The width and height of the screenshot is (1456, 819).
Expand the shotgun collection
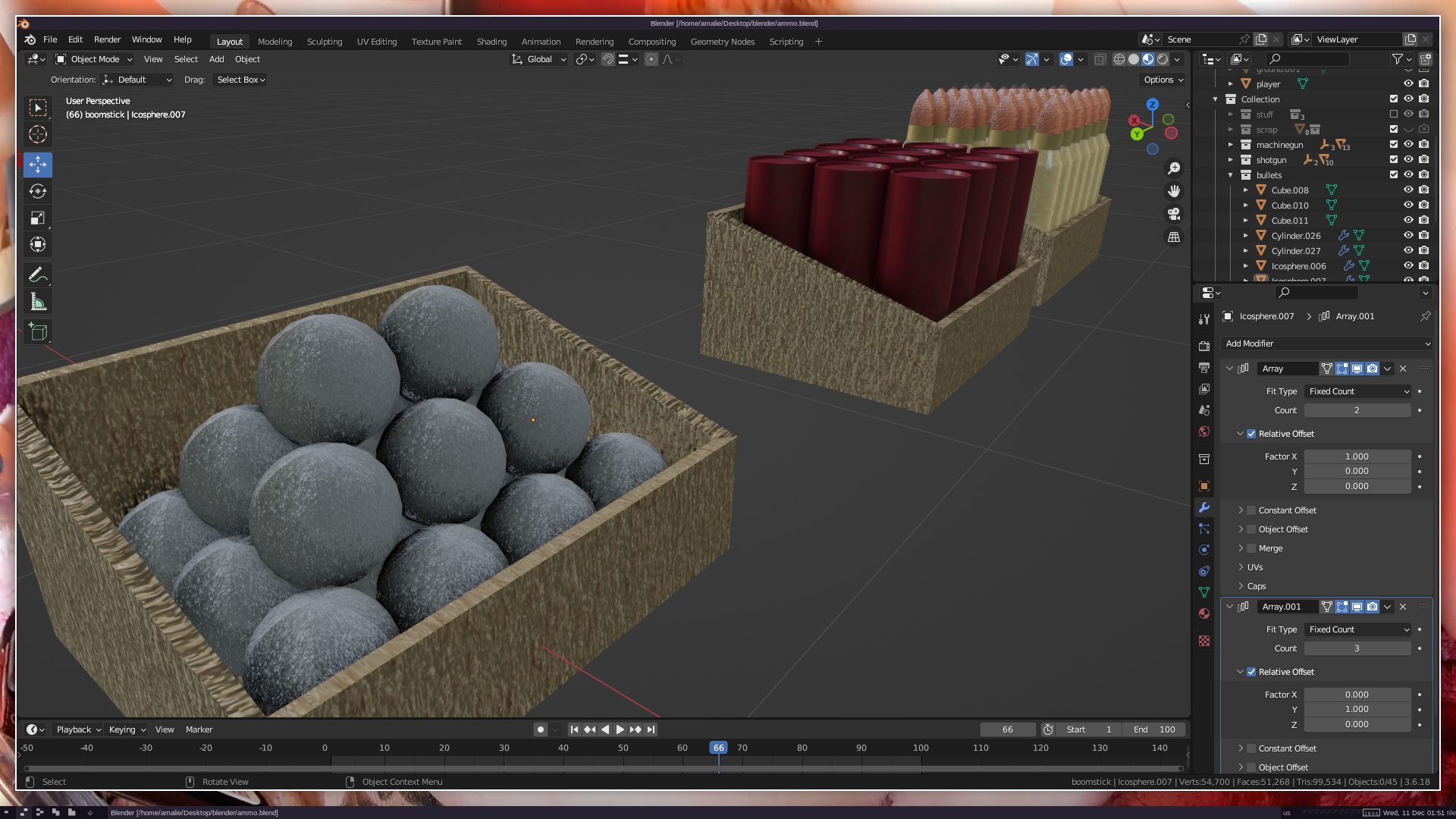[x=1230, y=160]
